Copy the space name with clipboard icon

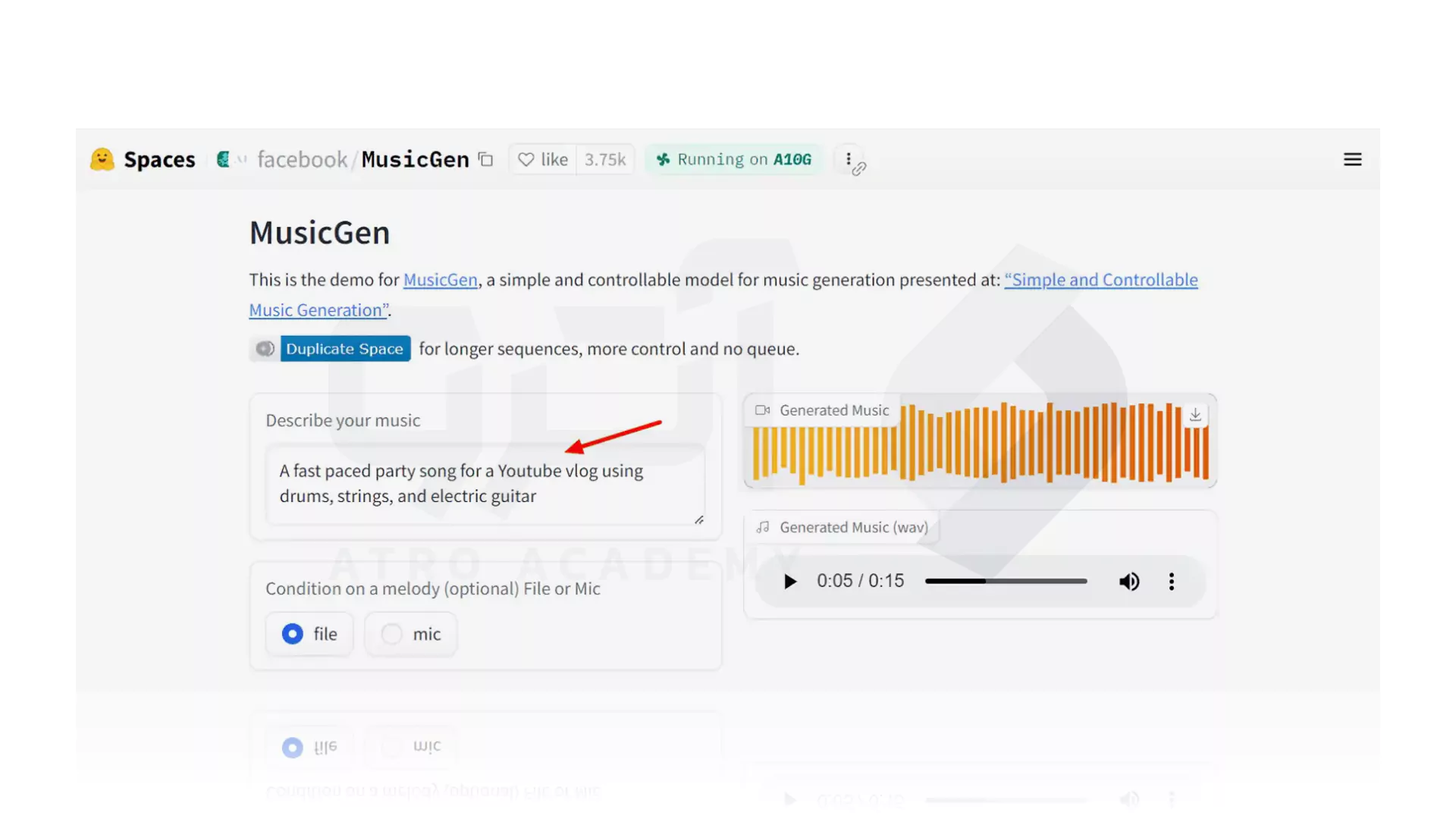(485, 159)
